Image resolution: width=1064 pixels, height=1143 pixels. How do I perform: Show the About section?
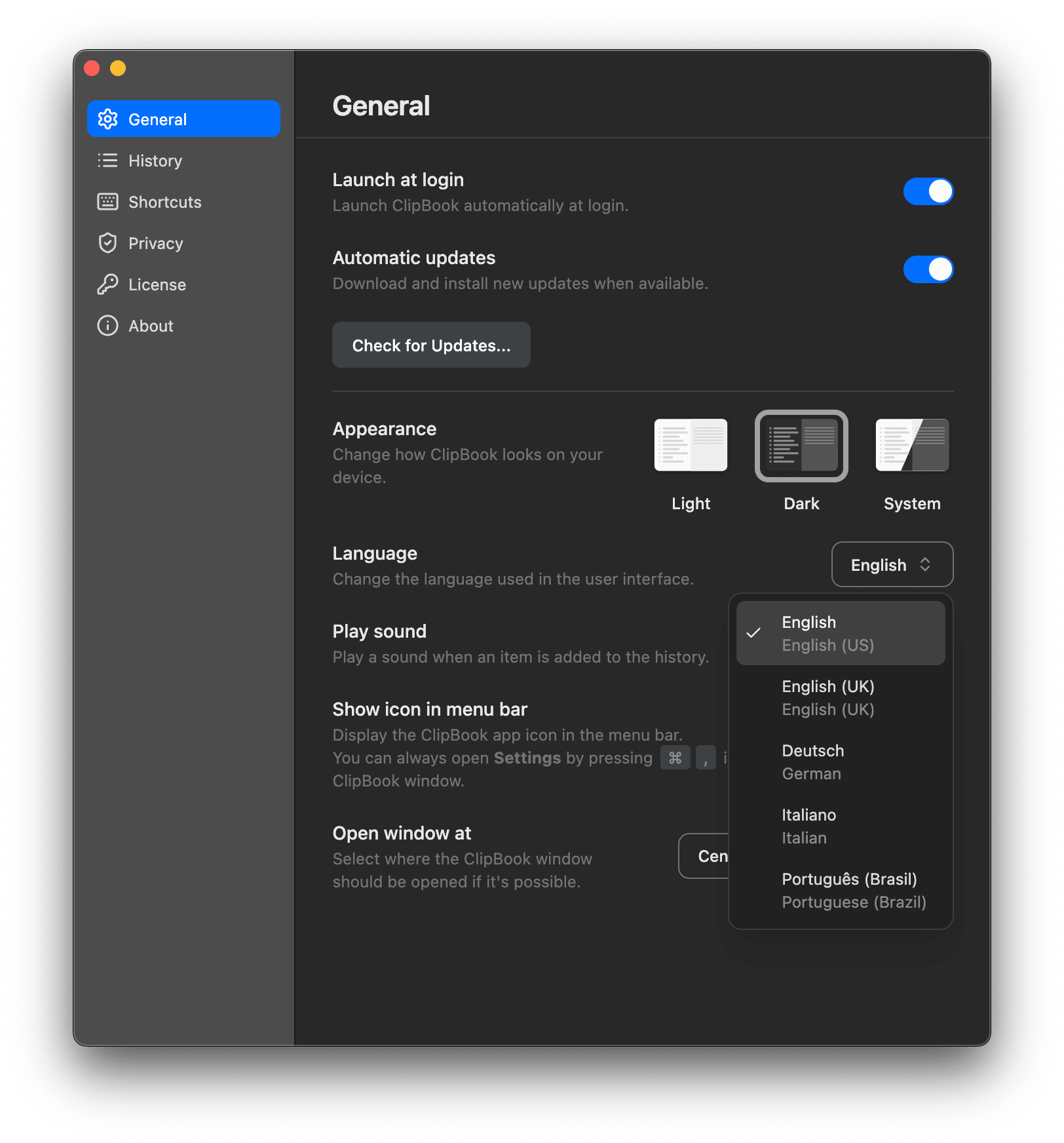183,326
